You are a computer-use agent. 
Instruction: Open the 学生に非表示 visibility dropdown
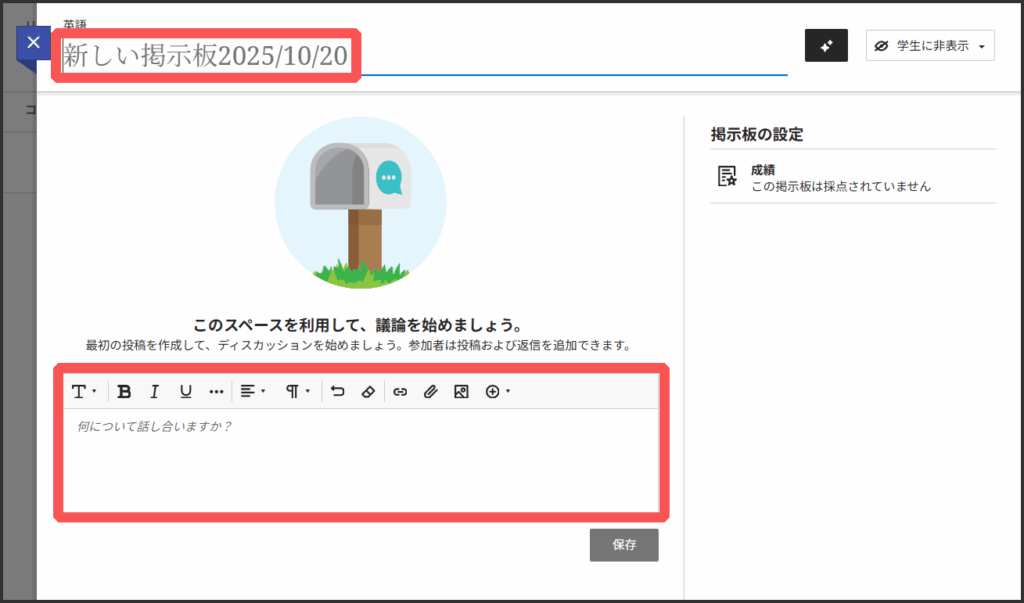click(930, 46)
